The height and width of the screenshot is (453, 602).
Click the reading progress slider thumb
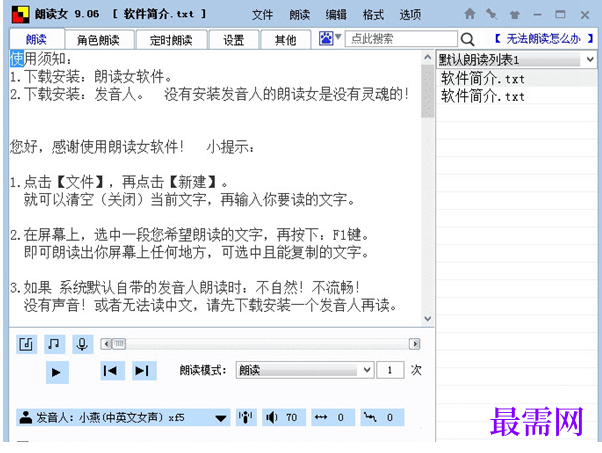(119, 344)
